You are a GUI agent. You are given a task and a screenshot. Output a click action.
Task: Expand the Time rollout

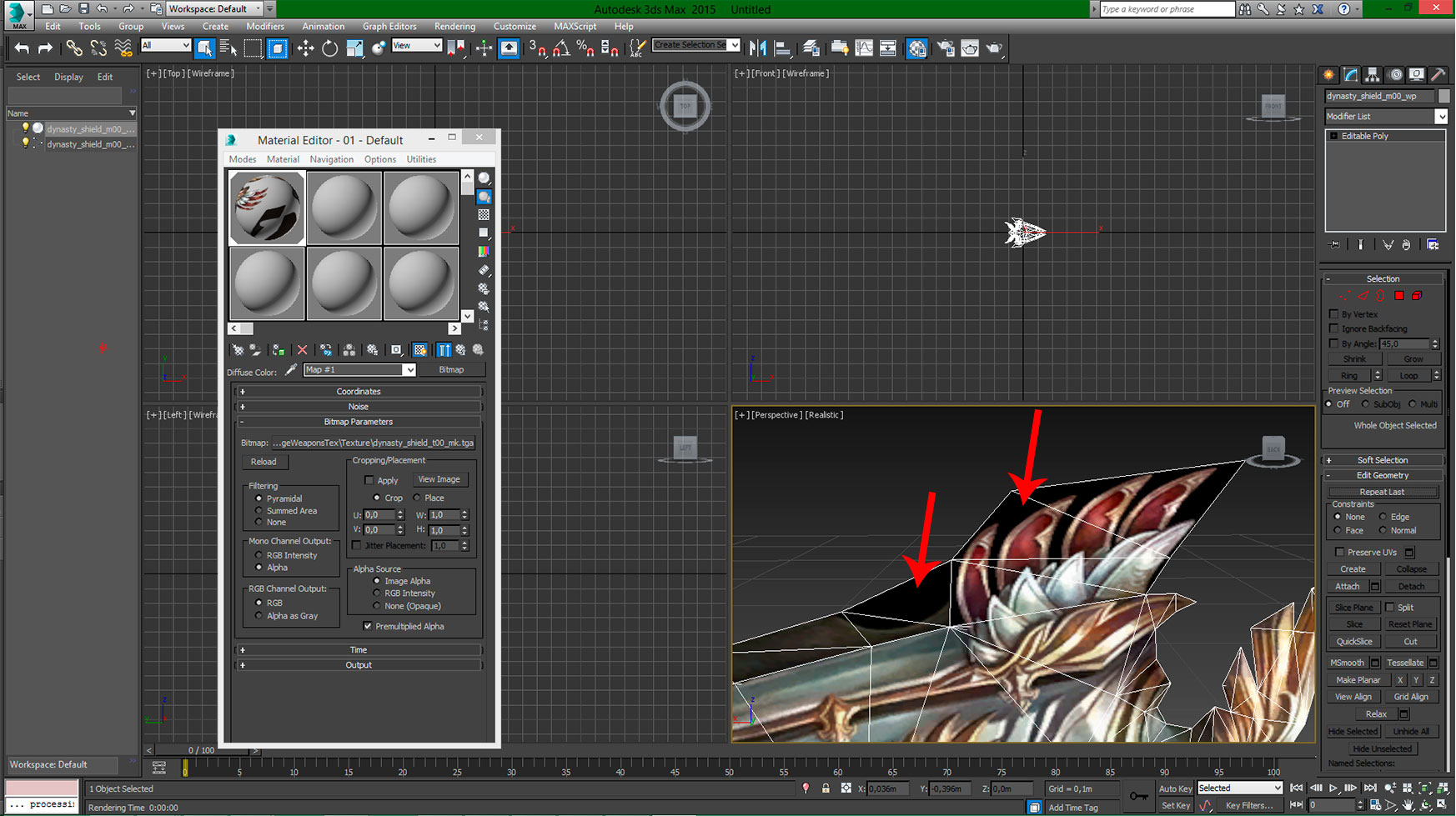point(359,650)
